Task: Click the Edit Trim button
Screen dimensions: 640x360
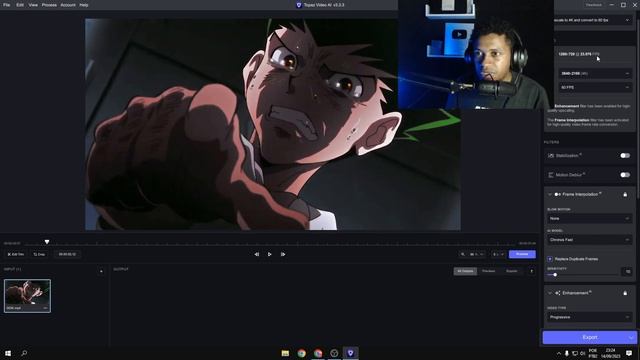Action: click(x=16, y=254)
